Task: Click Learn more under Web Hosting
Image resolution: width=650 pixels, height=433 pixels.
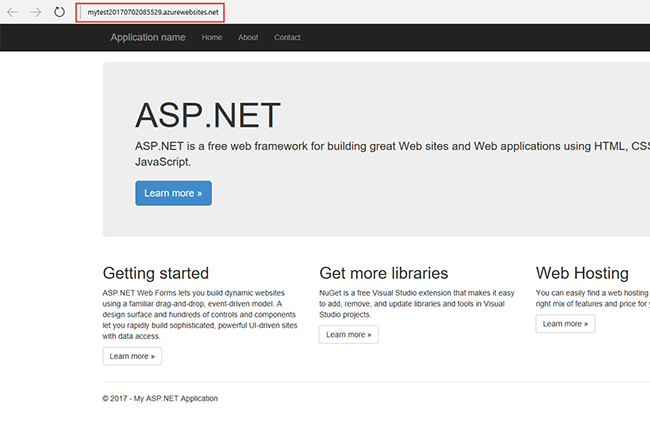Action: [565, 324]
